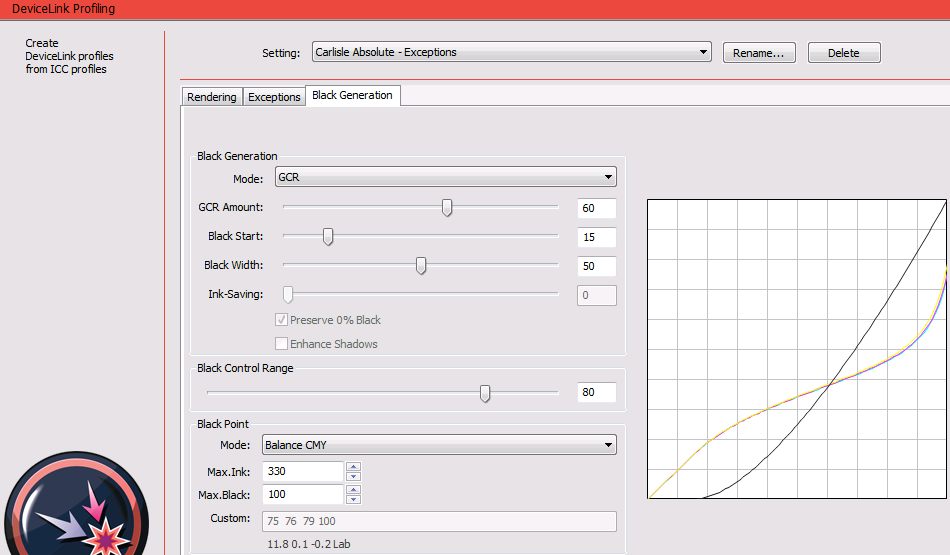
Task: Decrease Max.Black with the down arrow
Action: [353, 500]
